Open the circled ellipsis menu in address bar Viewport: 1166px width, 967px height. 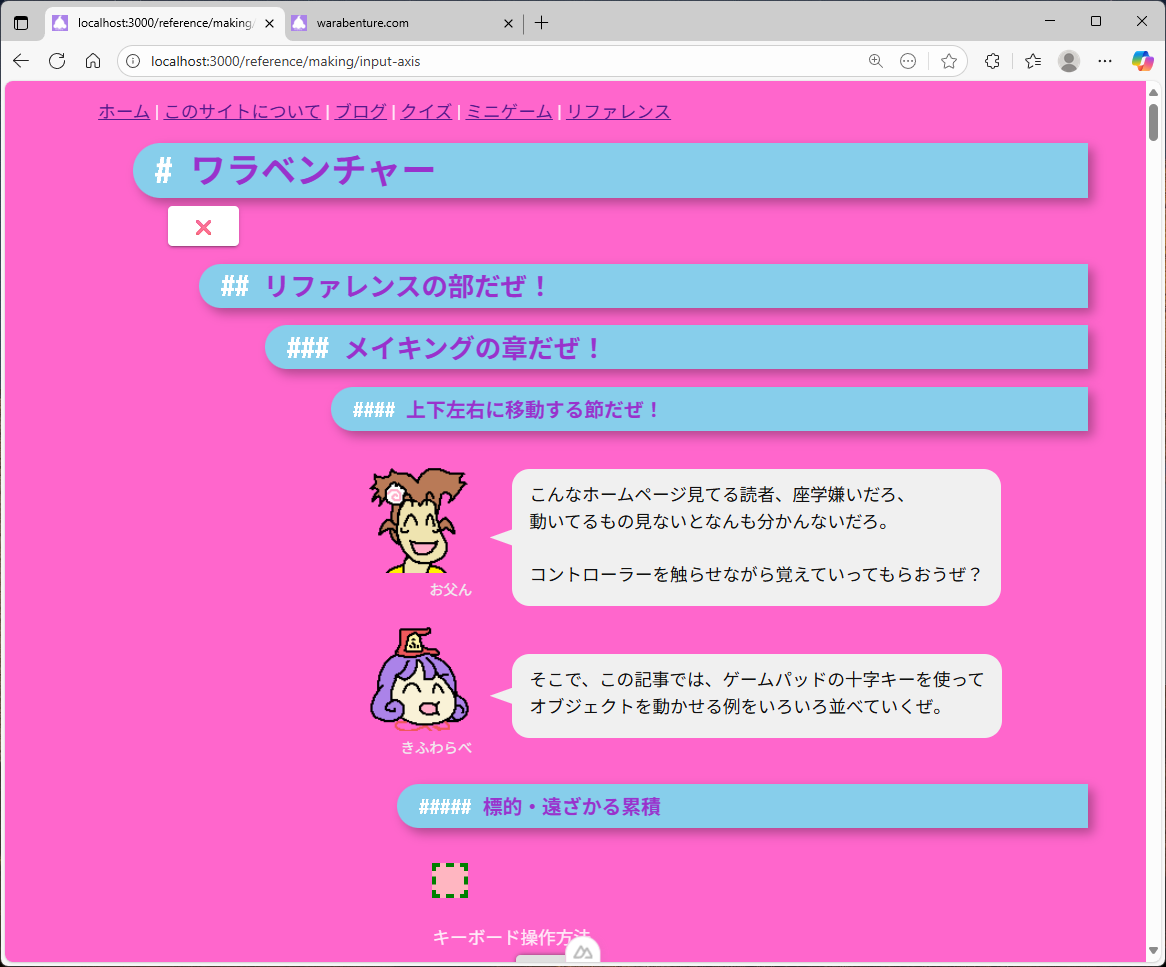(908, 61)
